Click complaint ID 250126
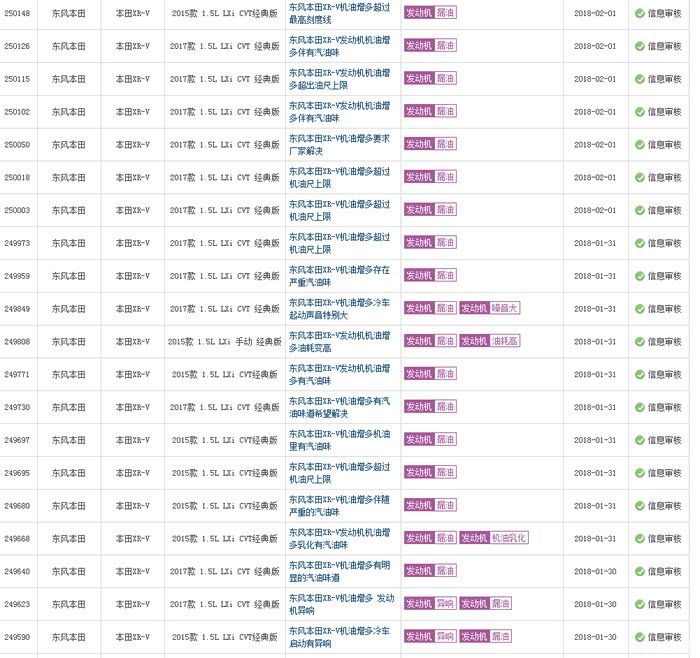The image size is (700, 658). 17,46
